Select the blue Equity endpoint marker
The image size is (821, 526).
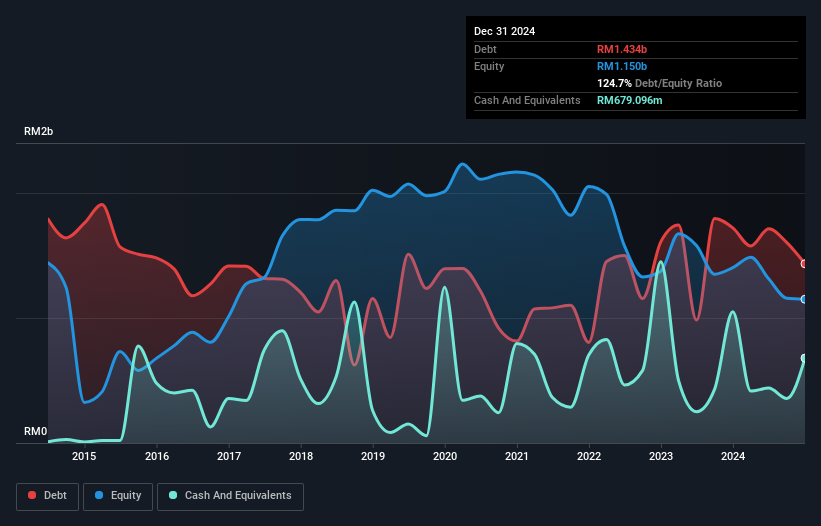(804, 299)
